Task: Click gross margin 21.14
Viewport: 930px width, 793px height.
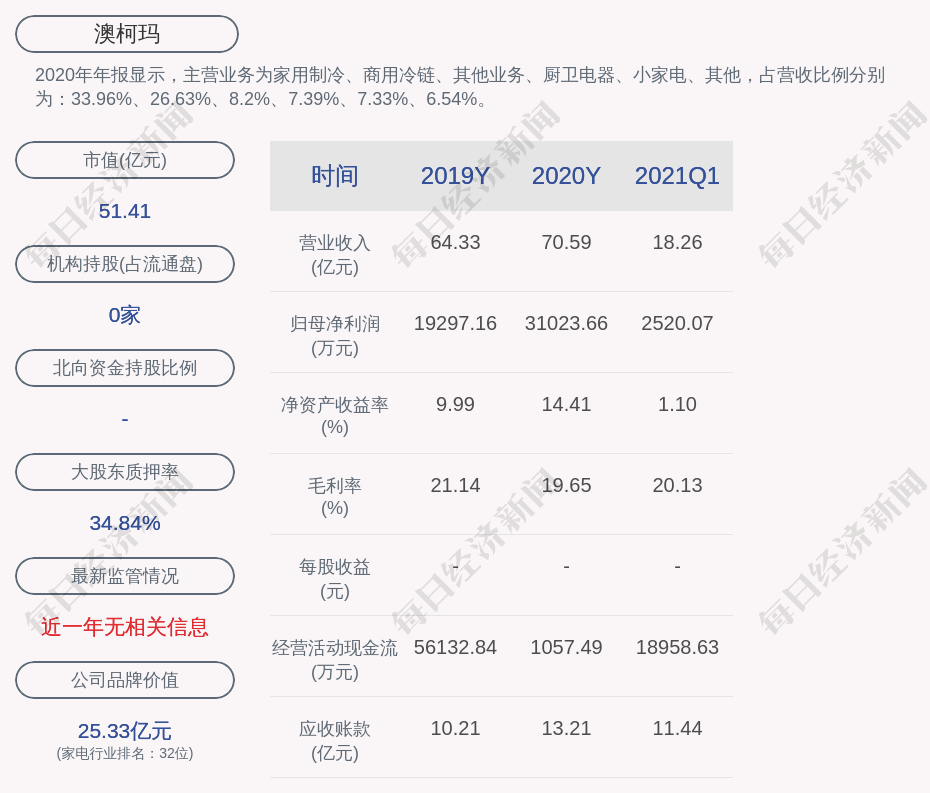Action: pyautogui.click(x=455, y=486)
